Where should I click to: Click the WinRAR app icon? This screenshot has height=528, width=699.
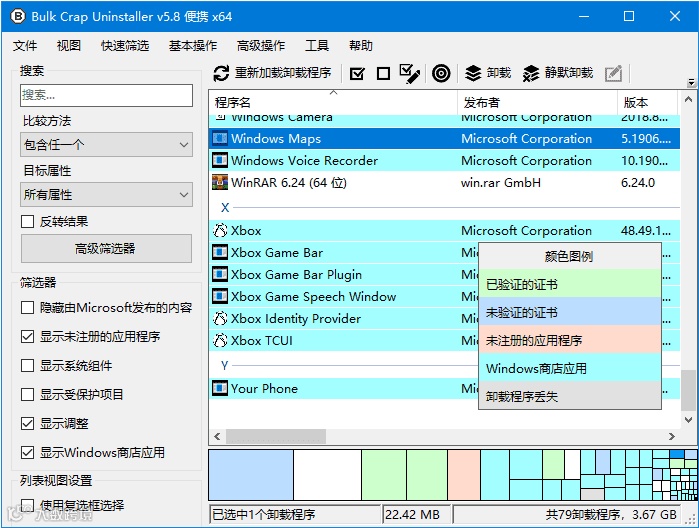(219, 182)
